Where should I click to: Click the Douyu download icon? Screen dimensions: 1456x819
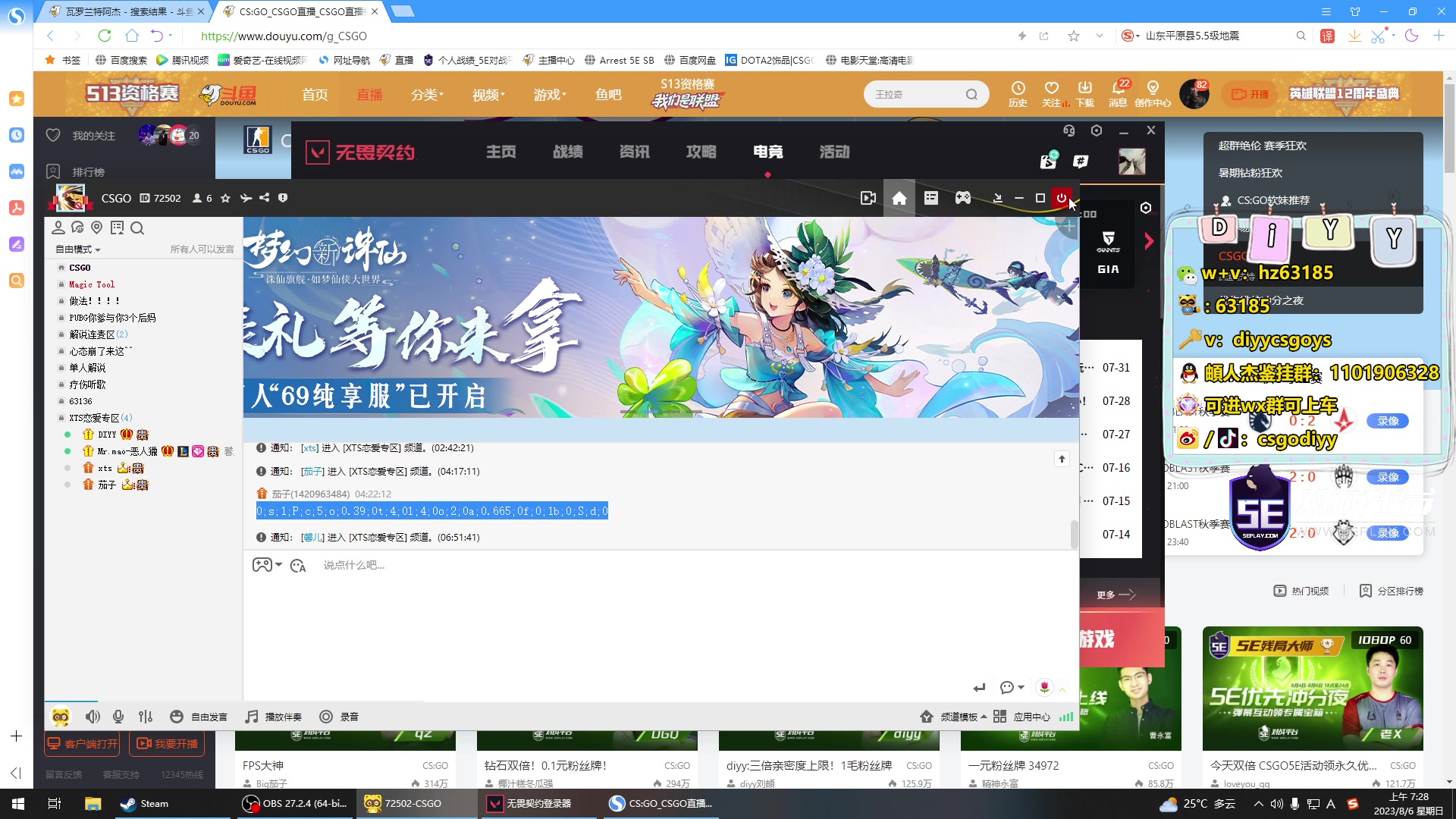coord(1085,93)
